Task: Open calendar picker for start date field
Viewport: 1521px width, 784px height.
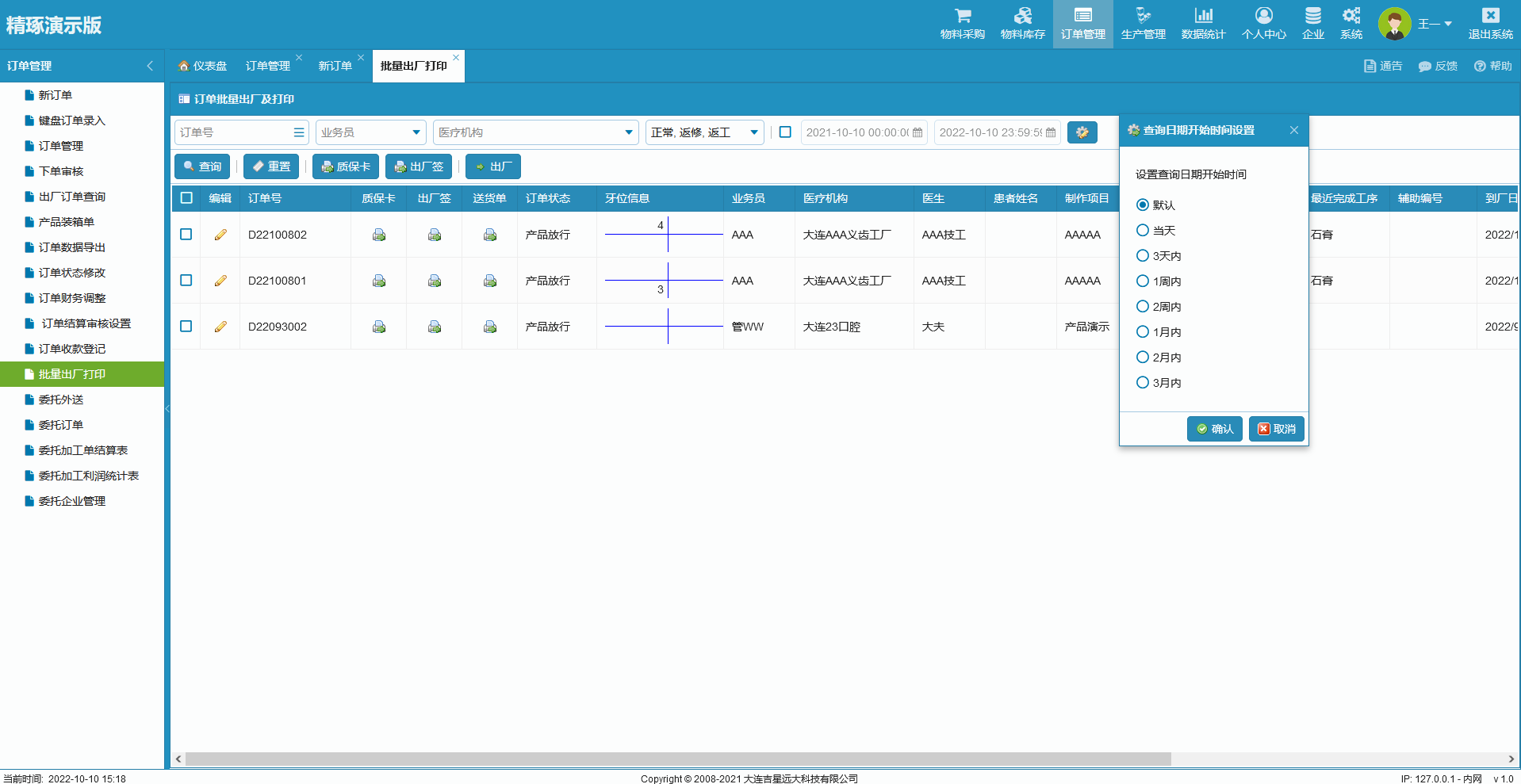Action: click(918, 132)
